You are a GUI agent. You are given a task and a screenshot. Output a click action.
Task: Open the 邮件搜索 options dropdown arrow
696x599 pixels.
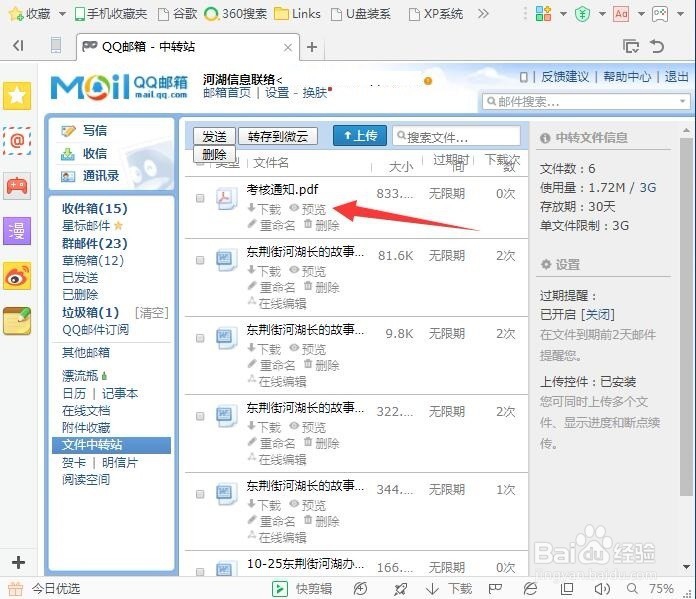point(683,102)
